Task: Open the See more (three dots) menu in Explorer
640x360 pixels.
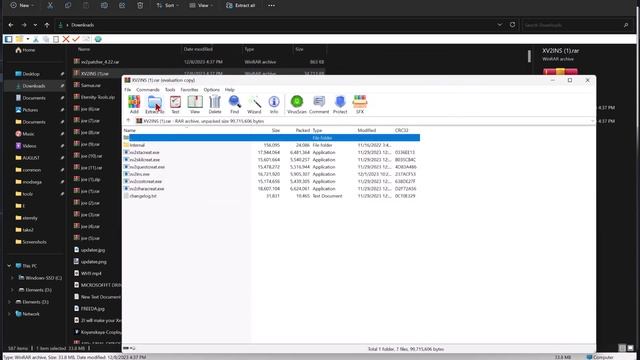Action: [271, 5]
